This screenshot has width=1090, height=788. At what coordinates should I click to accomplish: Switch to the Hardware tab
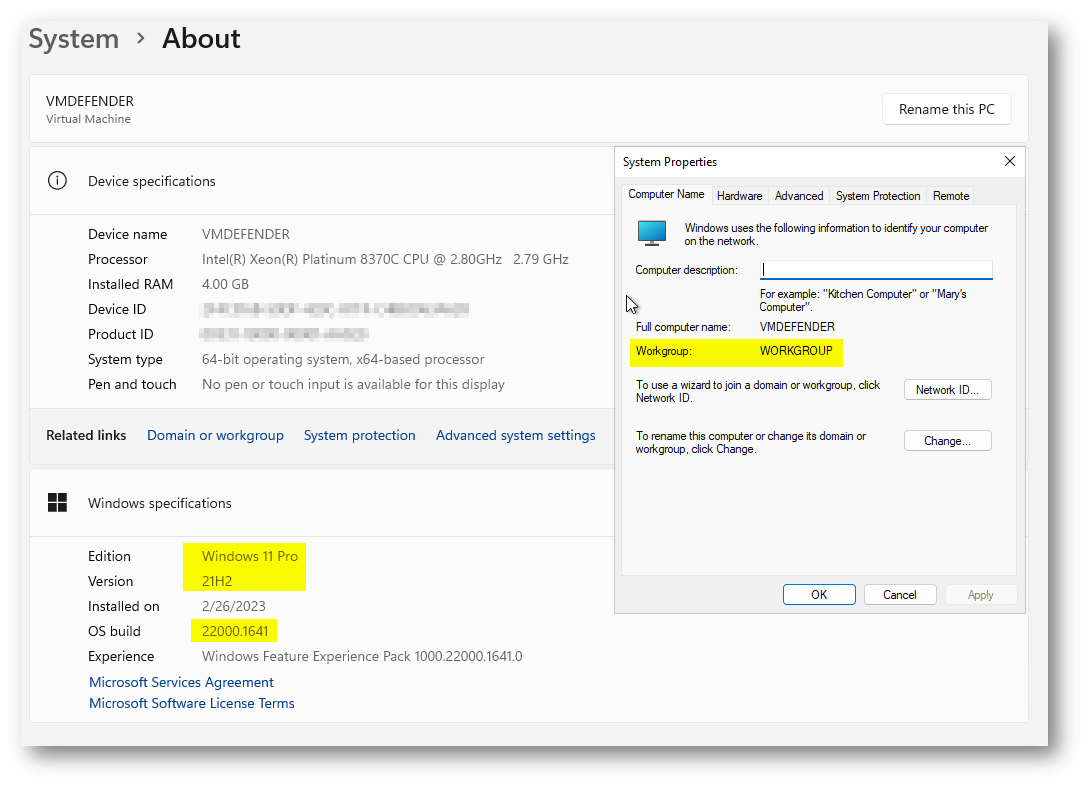(x=739, y=196)
